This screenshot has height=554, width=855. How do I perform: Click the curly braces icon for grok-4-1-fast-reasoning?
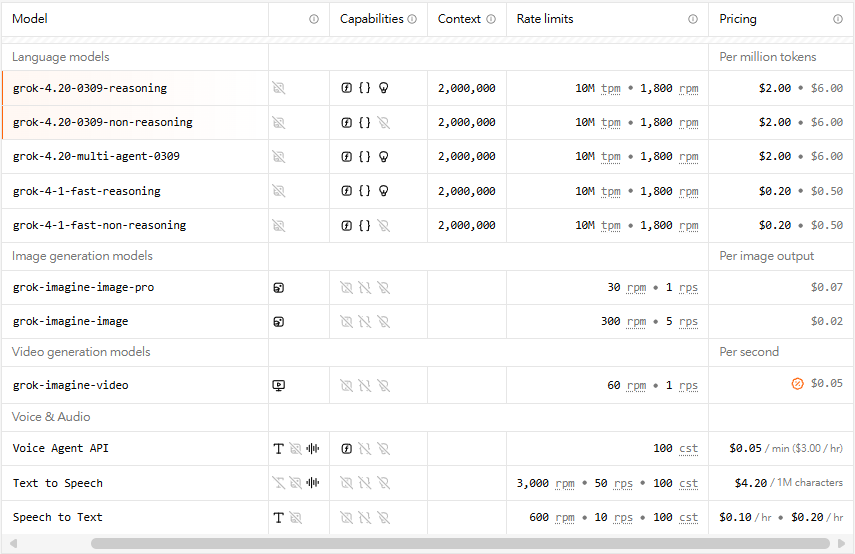point(365,191)
